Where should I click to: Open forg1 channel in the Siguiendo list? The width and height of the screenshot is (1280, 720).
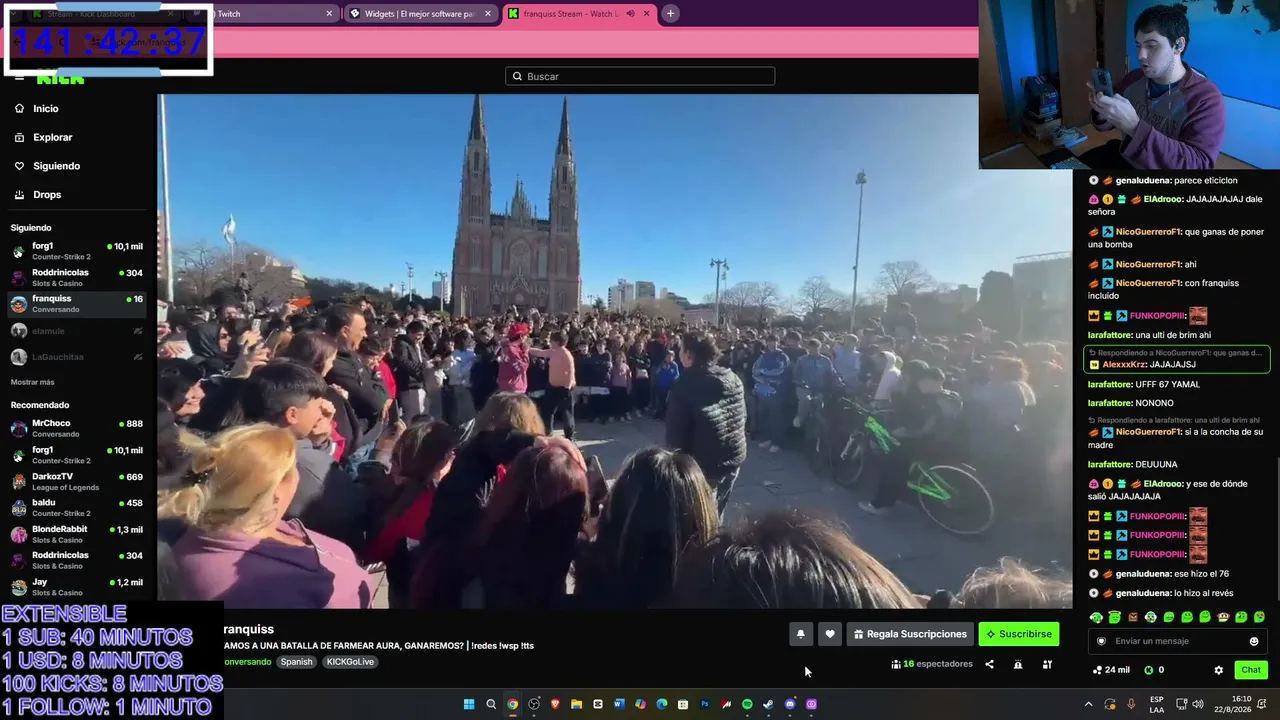(x=78, y=251)
